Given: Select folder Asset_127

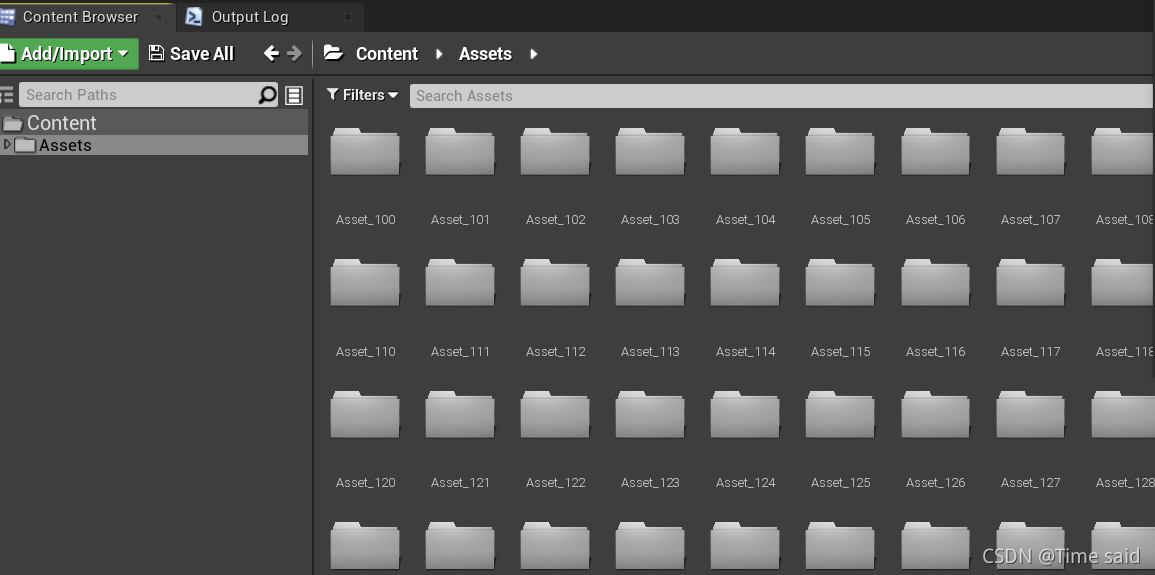Looking at the screenshot, I should [x=1031, y=415].
